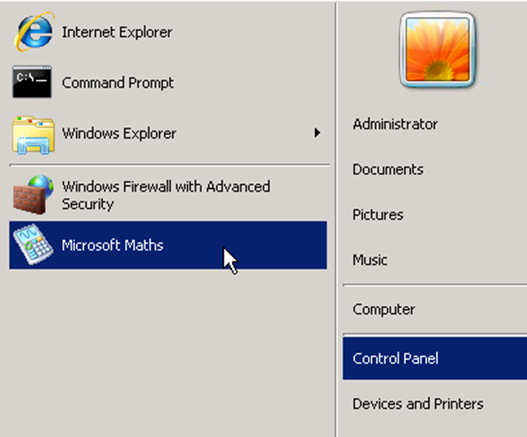This screenshot has width=527, height=437.
Task: Click the Command Prompt console icon
Action: click(32, 82)
